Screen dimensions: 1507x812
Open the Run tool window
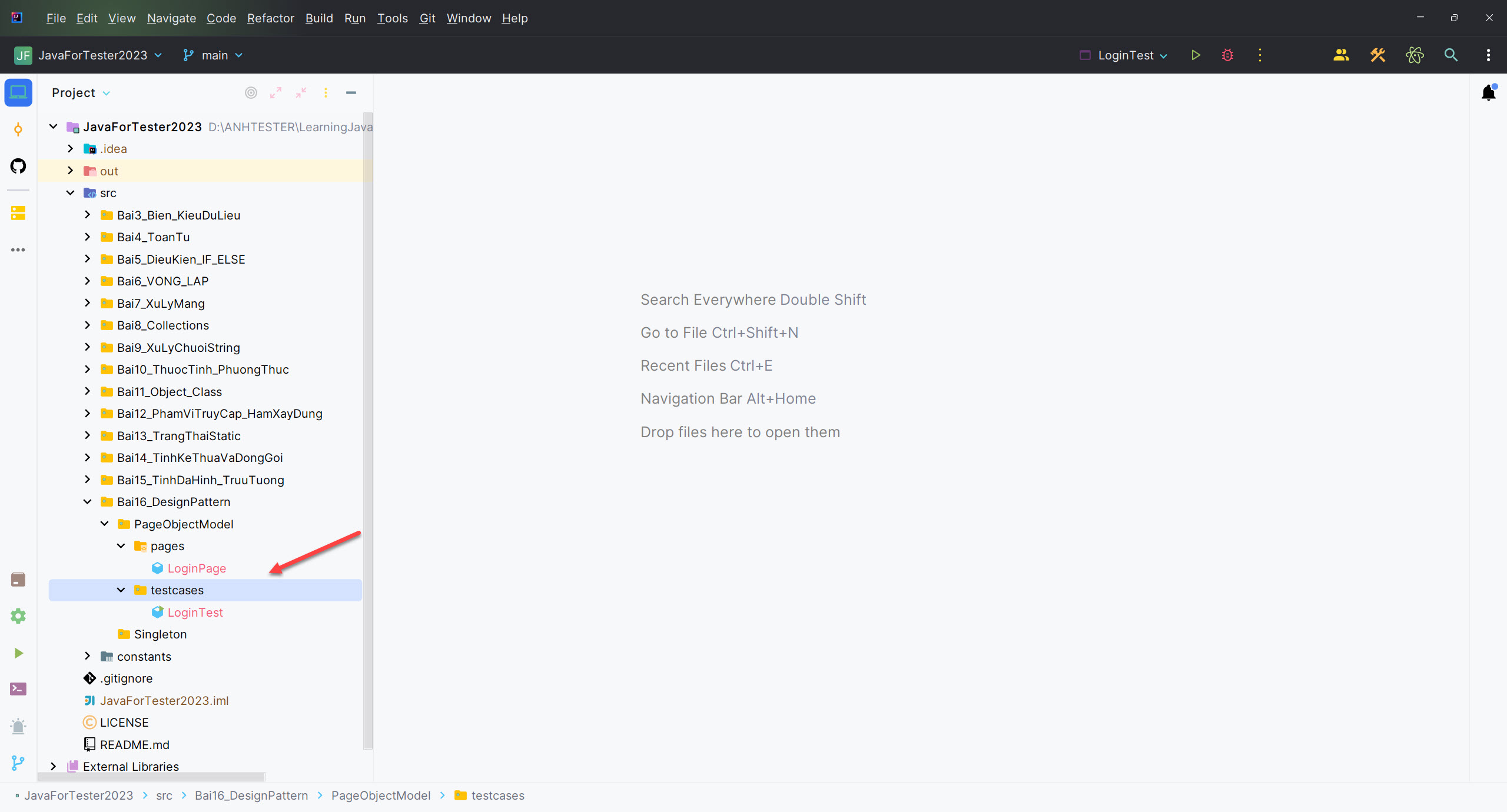click(x=18, y=653)
